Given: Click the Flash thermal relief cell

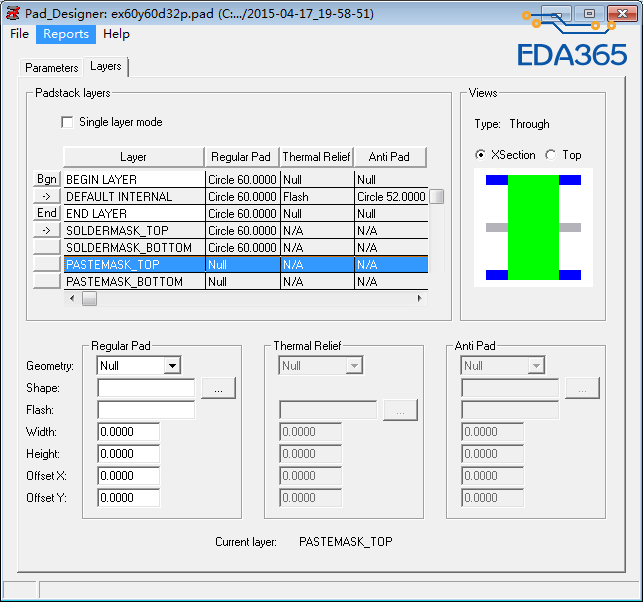Looking at the screenshot, I should pos(317,197).
